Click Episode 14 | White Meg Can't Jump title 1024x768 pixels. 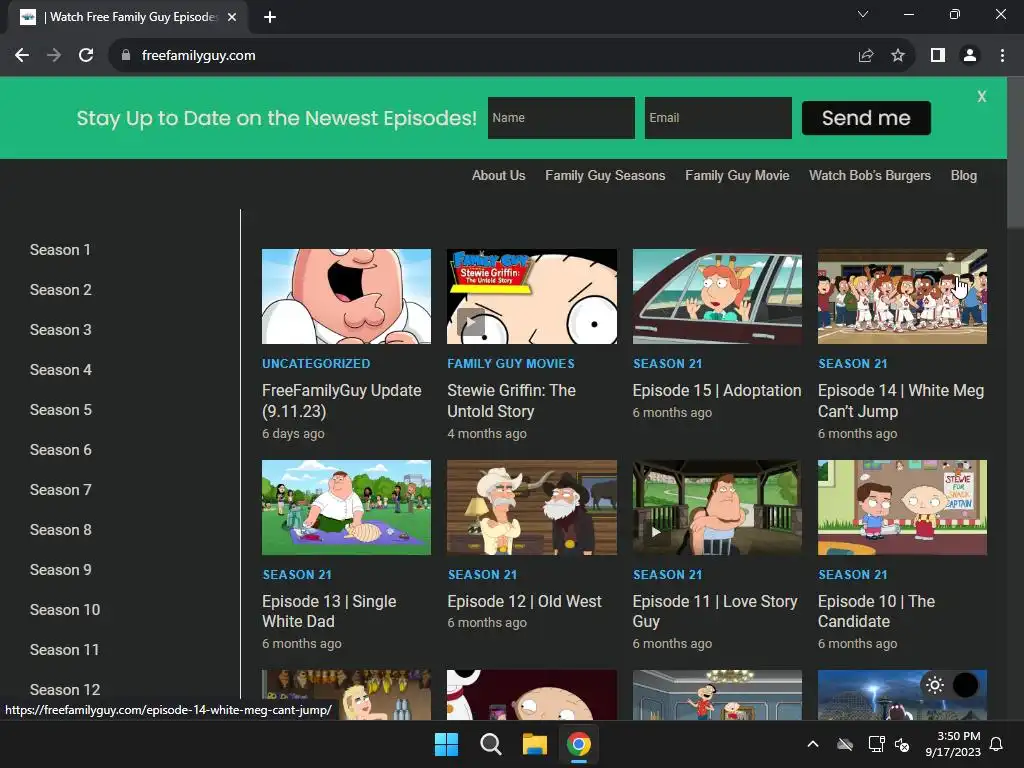tap(901, 401)
